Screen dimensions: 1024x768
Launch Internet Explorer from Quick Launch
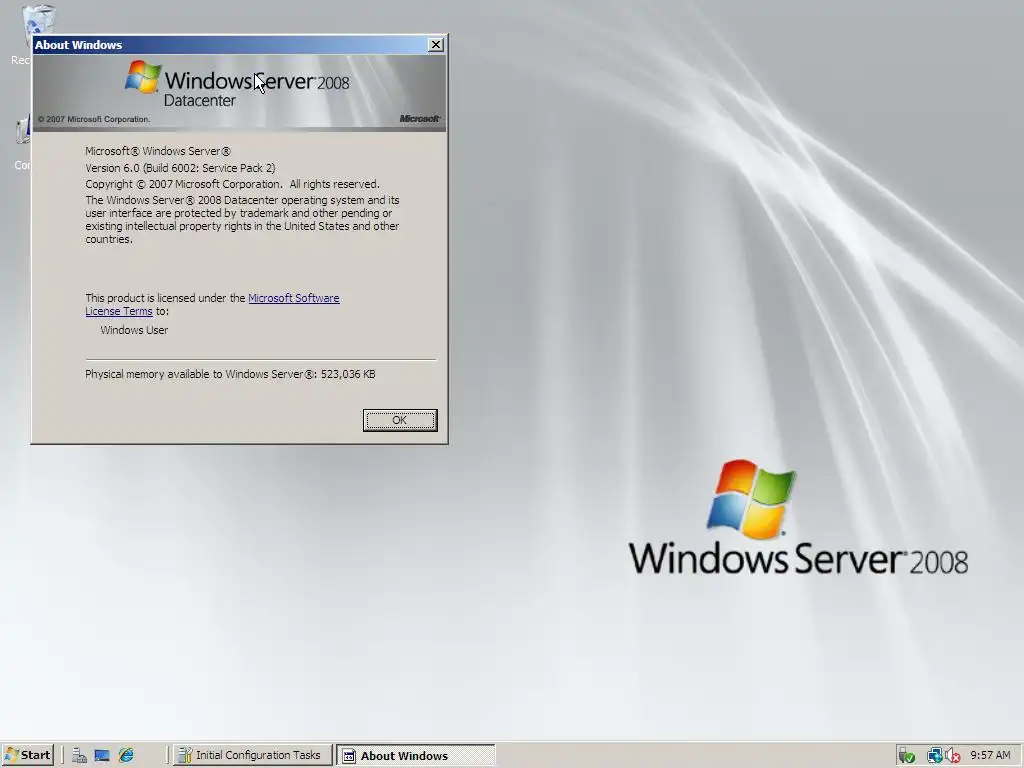(126, 756)
